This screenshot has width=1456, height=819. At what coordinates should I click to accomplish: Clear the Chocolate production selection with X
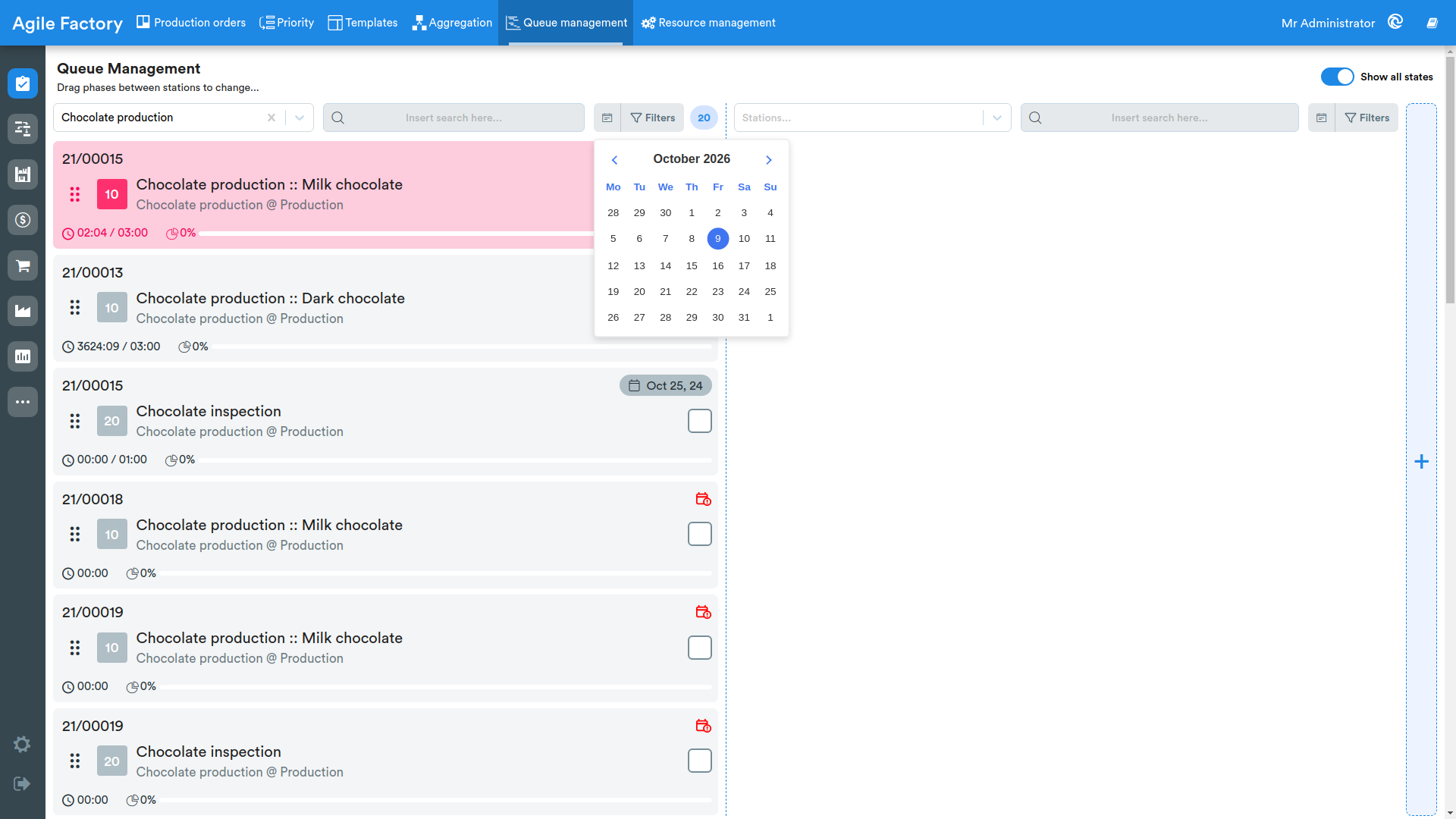click(271, 118)
